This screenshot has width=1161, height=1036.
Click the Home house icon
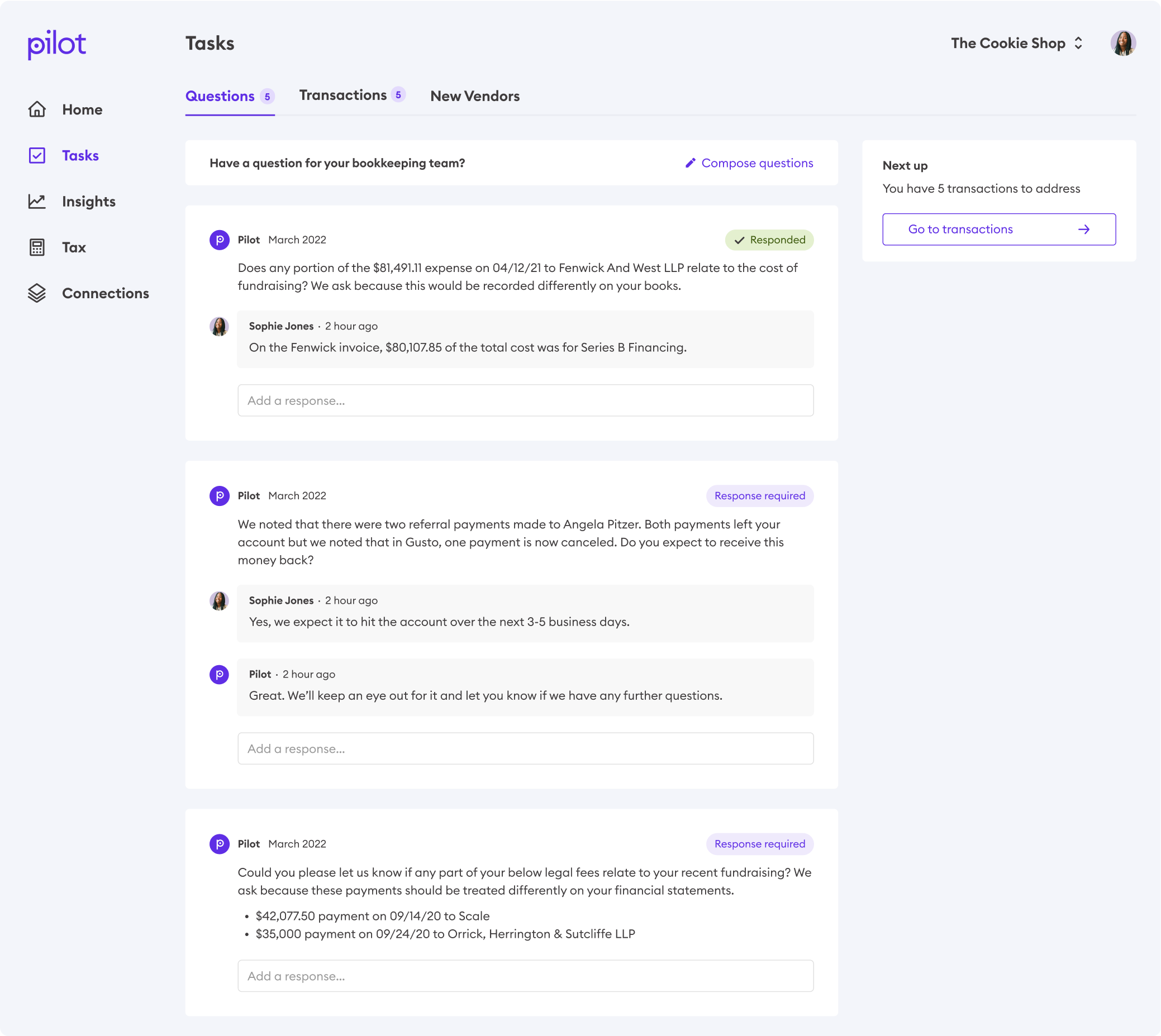[x=37, y=109]
